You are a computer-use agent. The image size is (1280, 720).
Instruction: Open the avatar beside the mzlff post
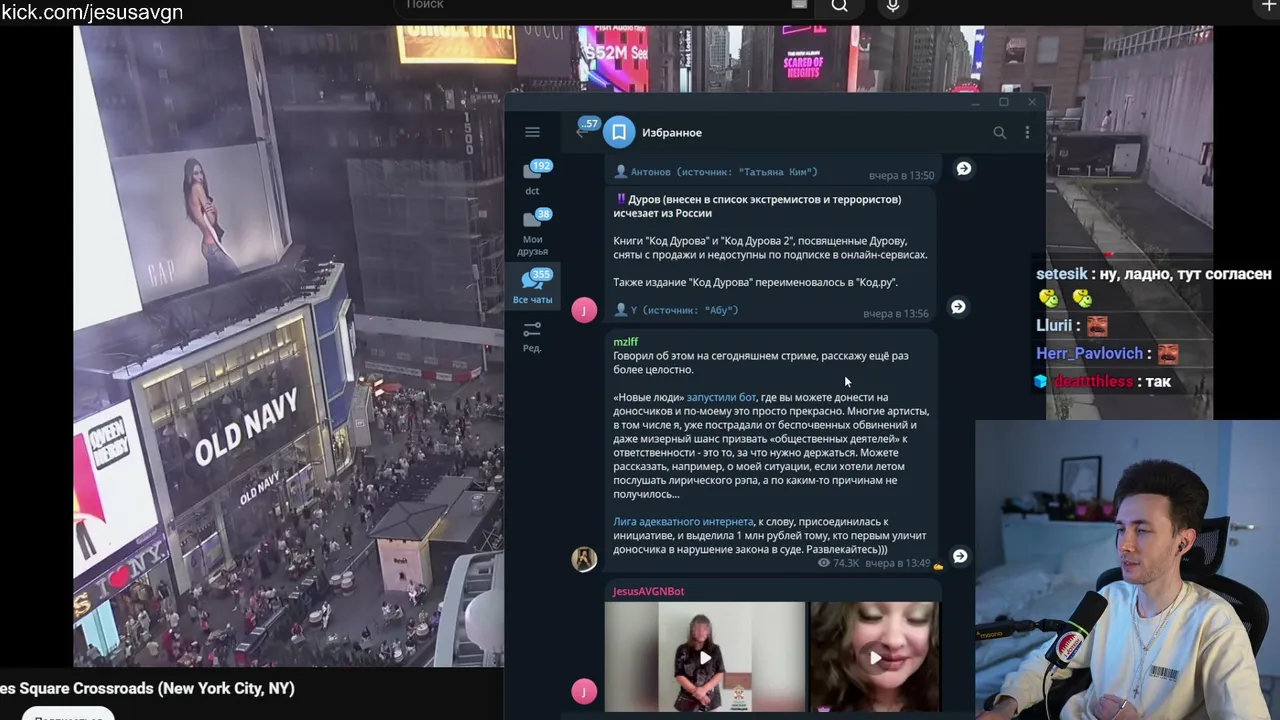pyautogui.click(x=584, y=558)
